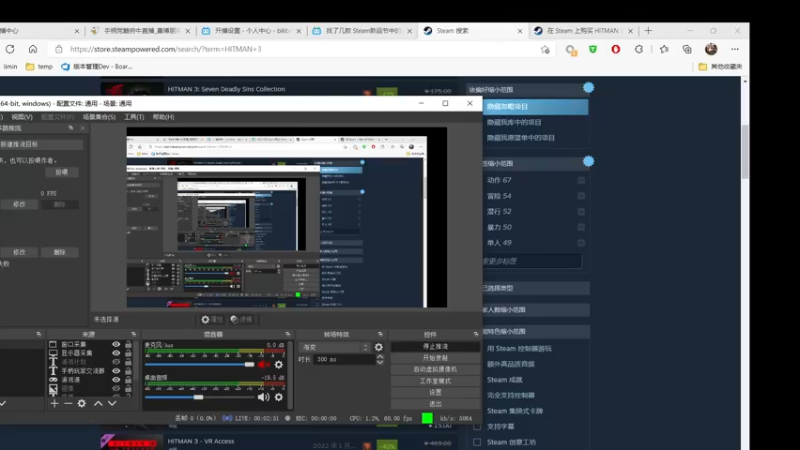Click 新建推流目标 in the left panel

[41, 144]
